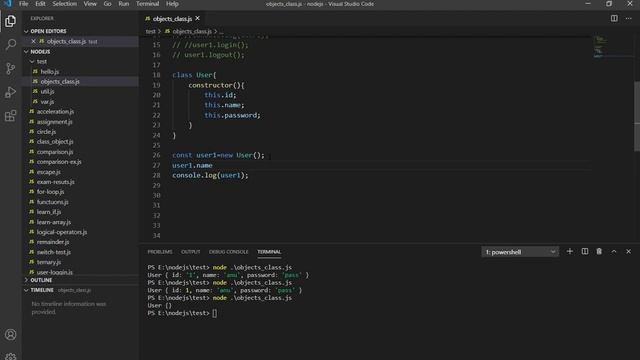Open logical-operators.js file

tap(62, 232)
